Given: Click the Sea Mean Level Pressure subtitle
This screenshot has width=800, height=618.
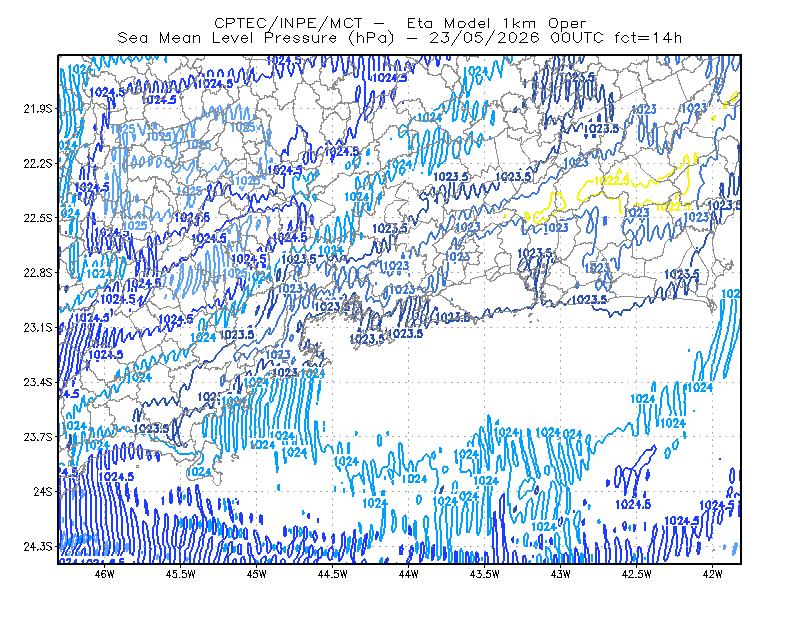Looking at the screenshot, I should [x=399, y=38].
